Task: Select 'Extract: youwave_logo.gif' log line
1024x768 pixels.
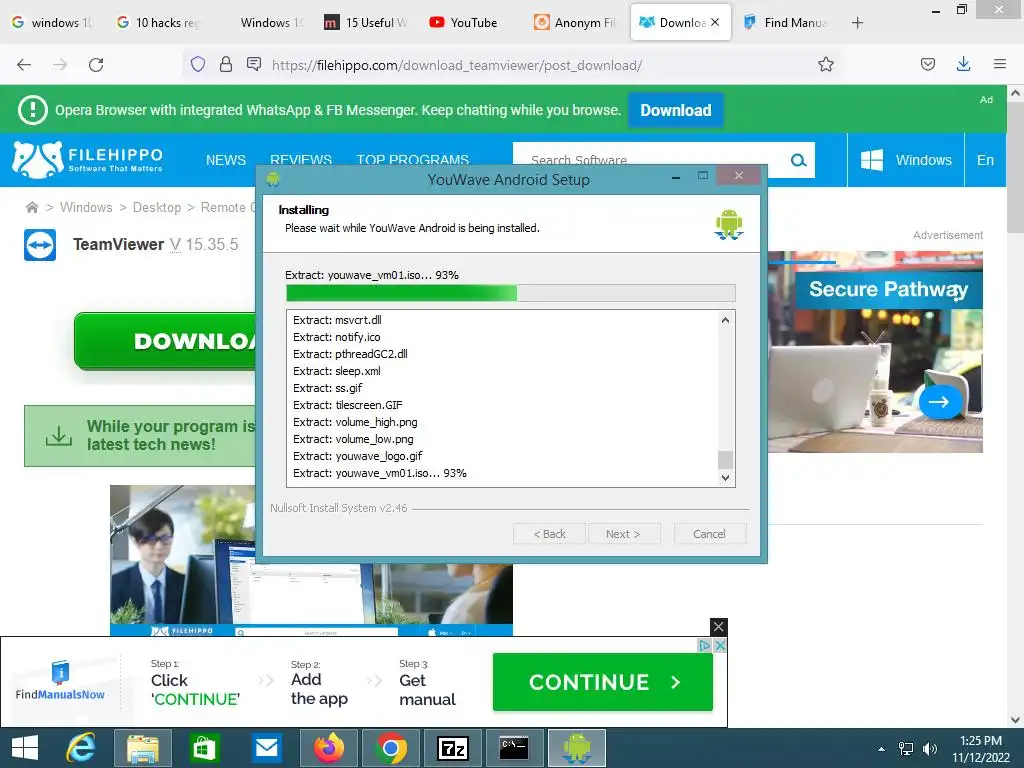Action: 357,456
